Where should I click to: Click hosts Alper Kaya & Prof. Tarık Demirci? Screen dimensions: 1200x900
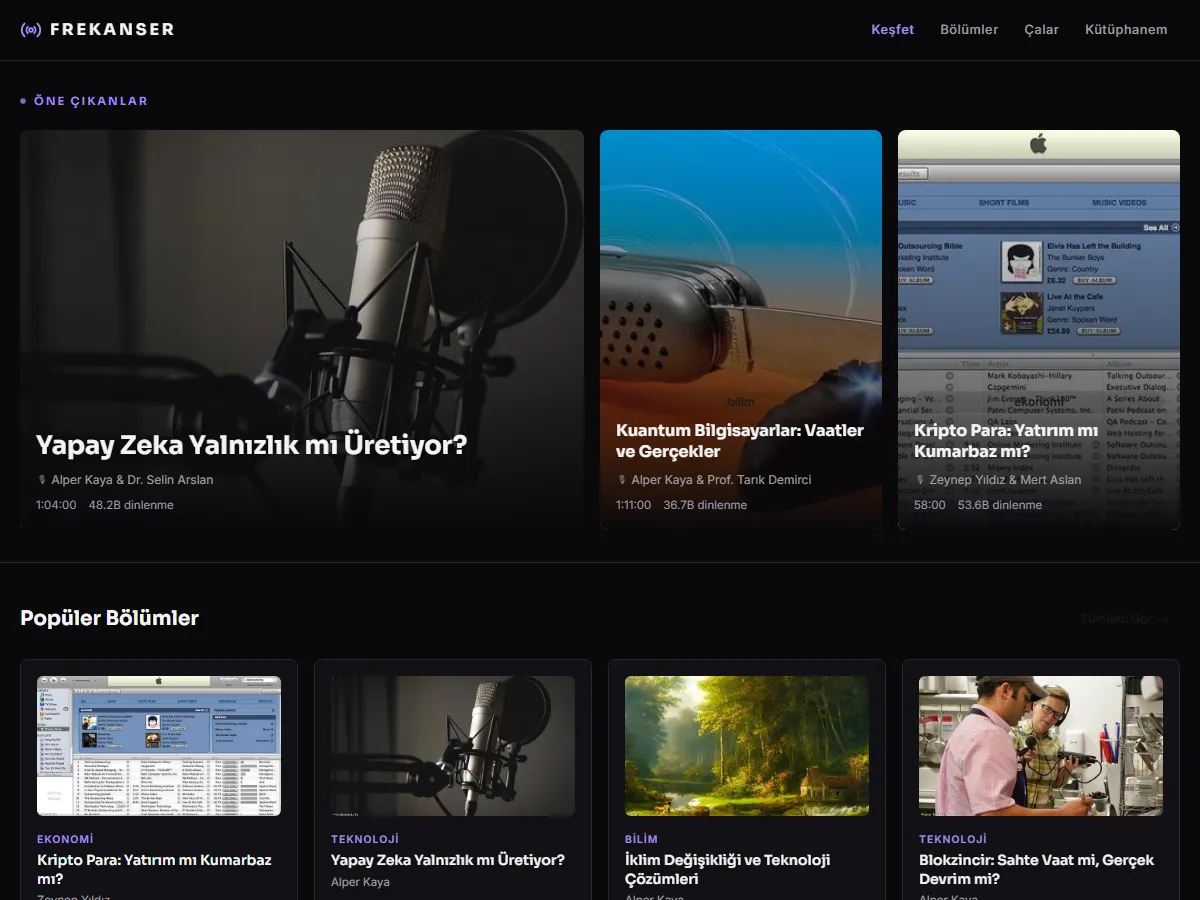pyautogui.click(x=721, y=480)
